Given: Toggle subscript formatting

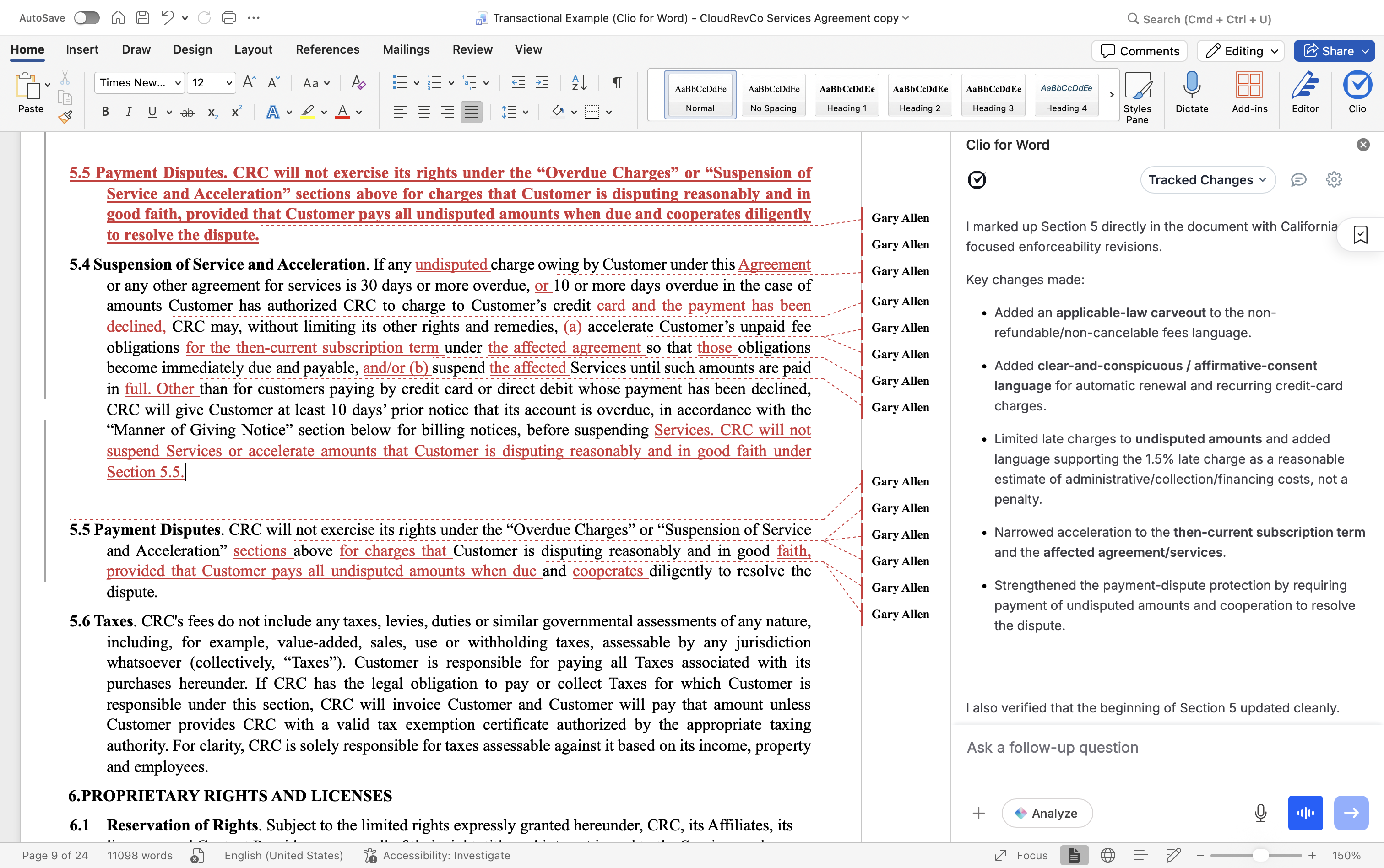Looking at the screenshot, I should tap(212, 112).
